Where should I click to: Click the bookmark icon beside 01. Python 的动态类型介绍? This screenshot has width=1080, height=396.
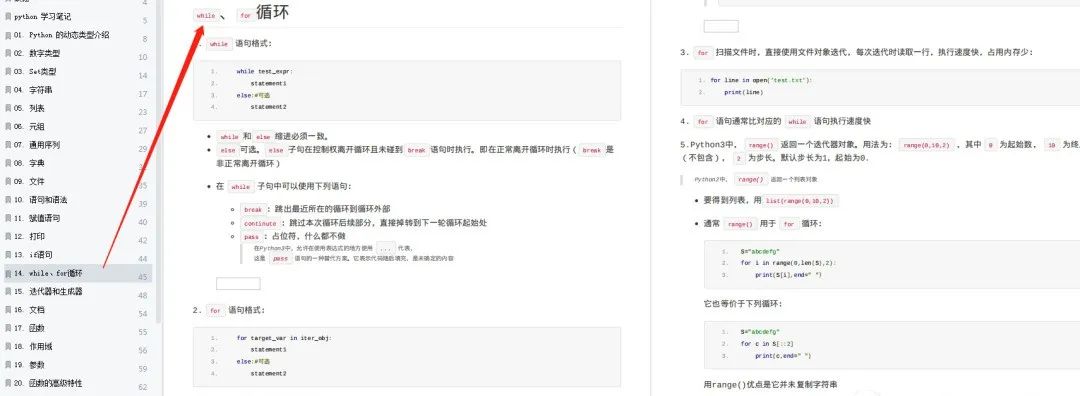pyautogui.click(x=8, y=35)
